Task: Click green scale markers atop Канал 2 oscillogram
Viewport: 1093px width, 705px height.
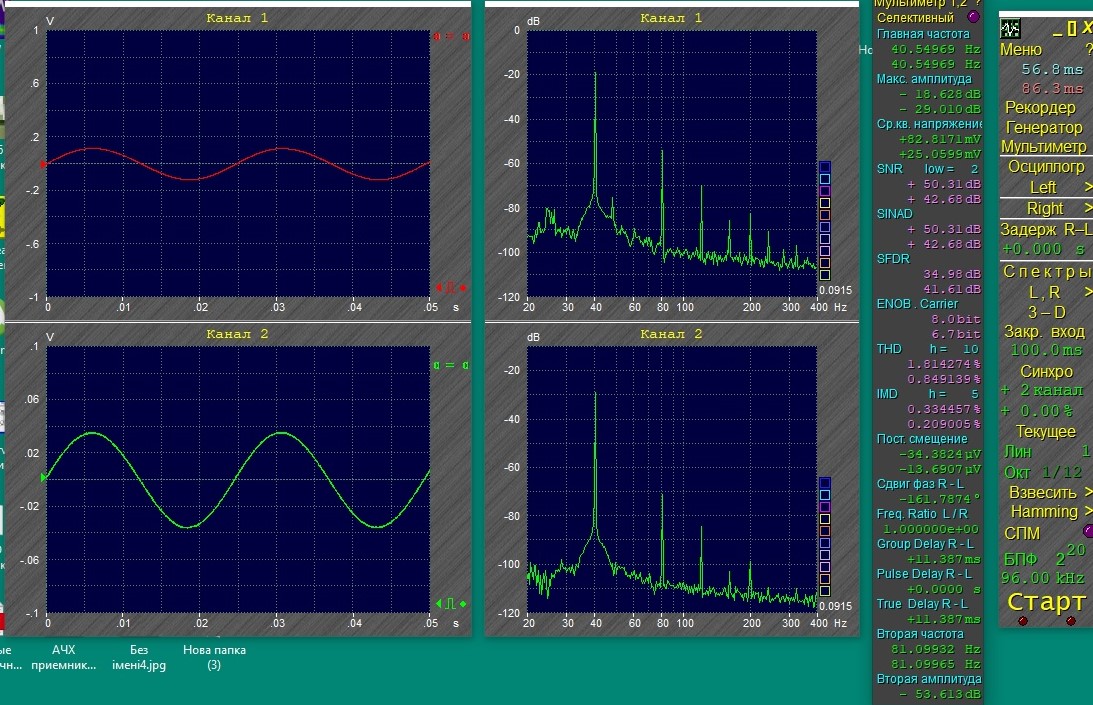Action: (451, 365)
